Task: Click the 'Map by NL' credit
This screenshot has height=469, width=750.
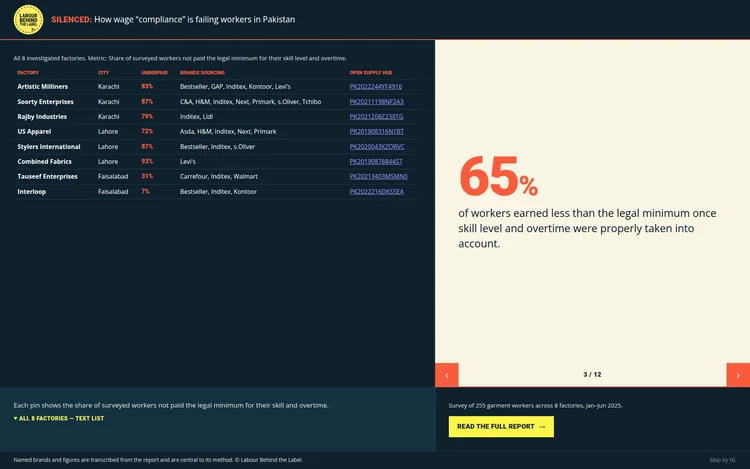Action: (x=723, y=460)
